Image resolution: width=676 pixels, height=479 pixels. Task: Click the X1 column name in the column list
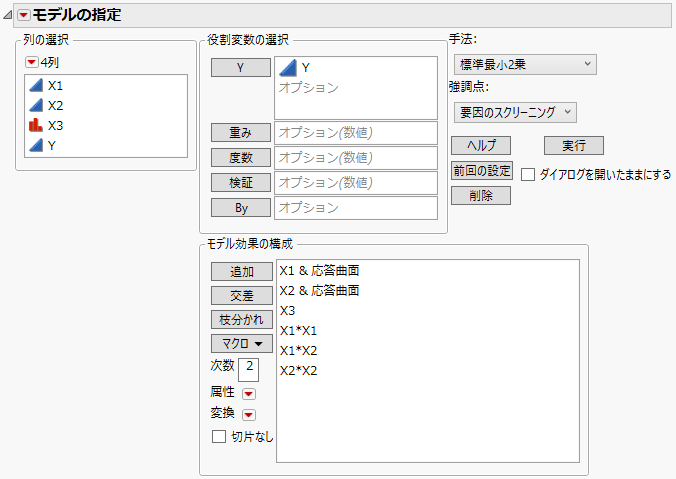[55, 85]
